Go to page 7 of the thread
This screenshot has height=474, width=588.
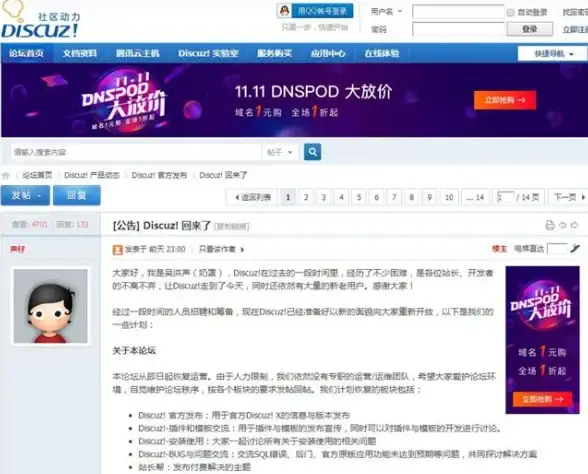pos(394,197)
